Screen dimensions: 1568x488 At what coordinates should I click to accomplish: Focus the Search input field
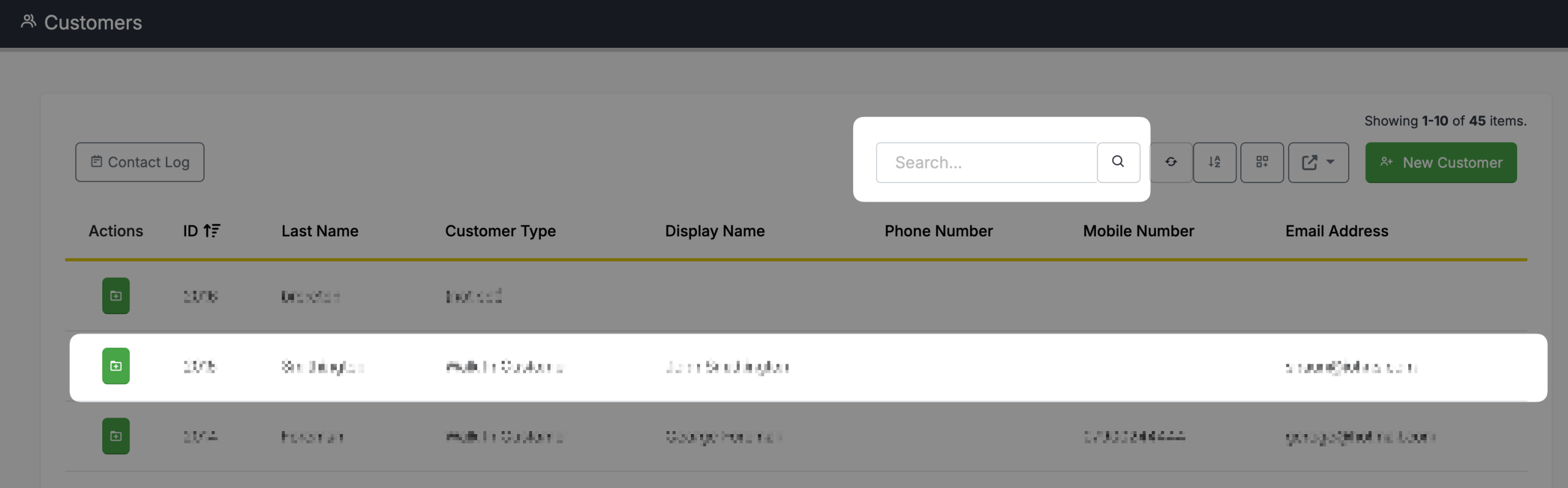pos(986,162)
